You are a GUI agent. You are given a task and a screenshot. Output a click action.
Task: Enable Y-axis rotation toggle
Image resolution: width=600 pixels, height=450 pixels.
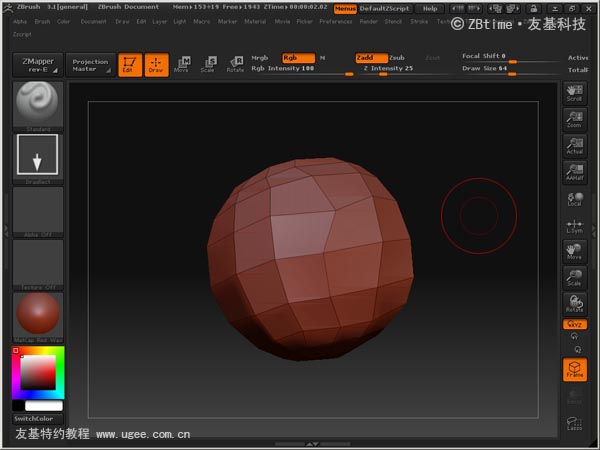pos(574,336)
